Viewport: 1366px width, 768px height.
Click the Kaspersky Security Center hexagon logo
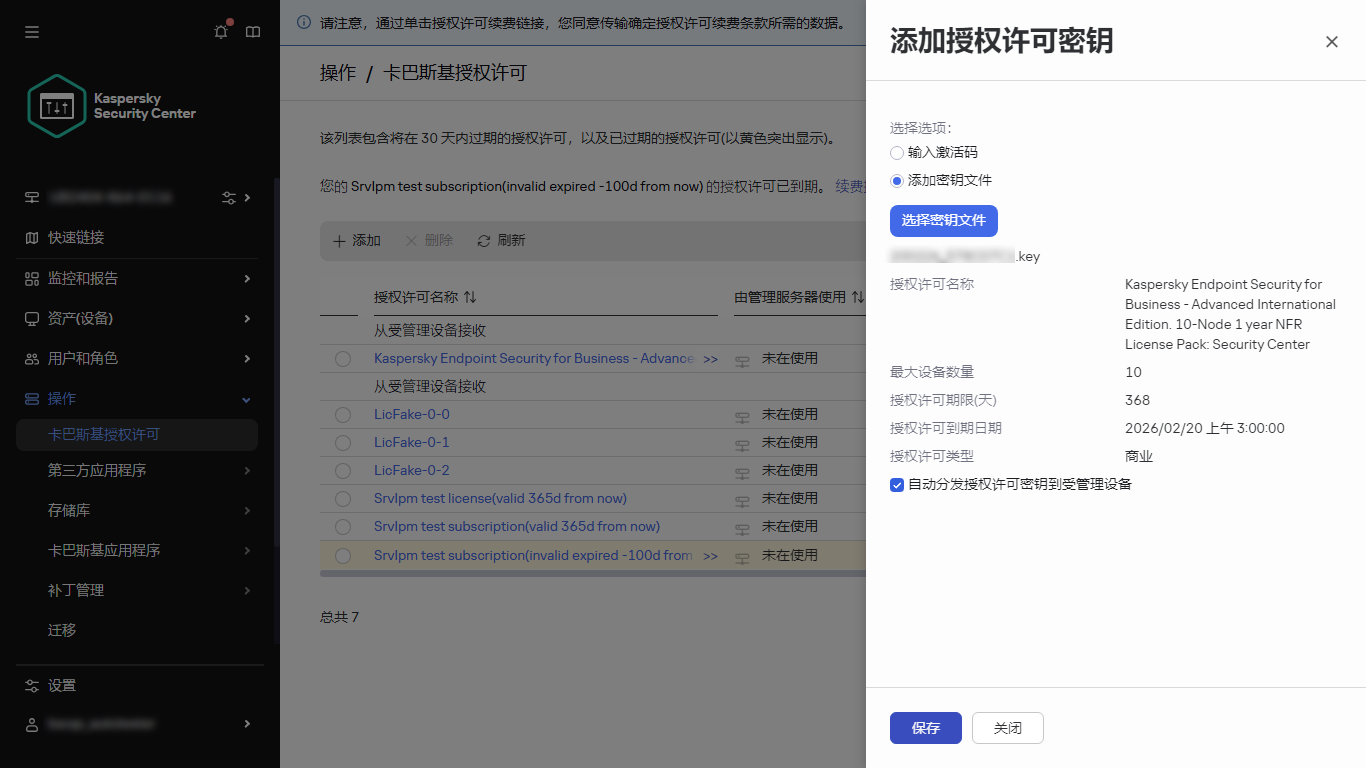56,105
